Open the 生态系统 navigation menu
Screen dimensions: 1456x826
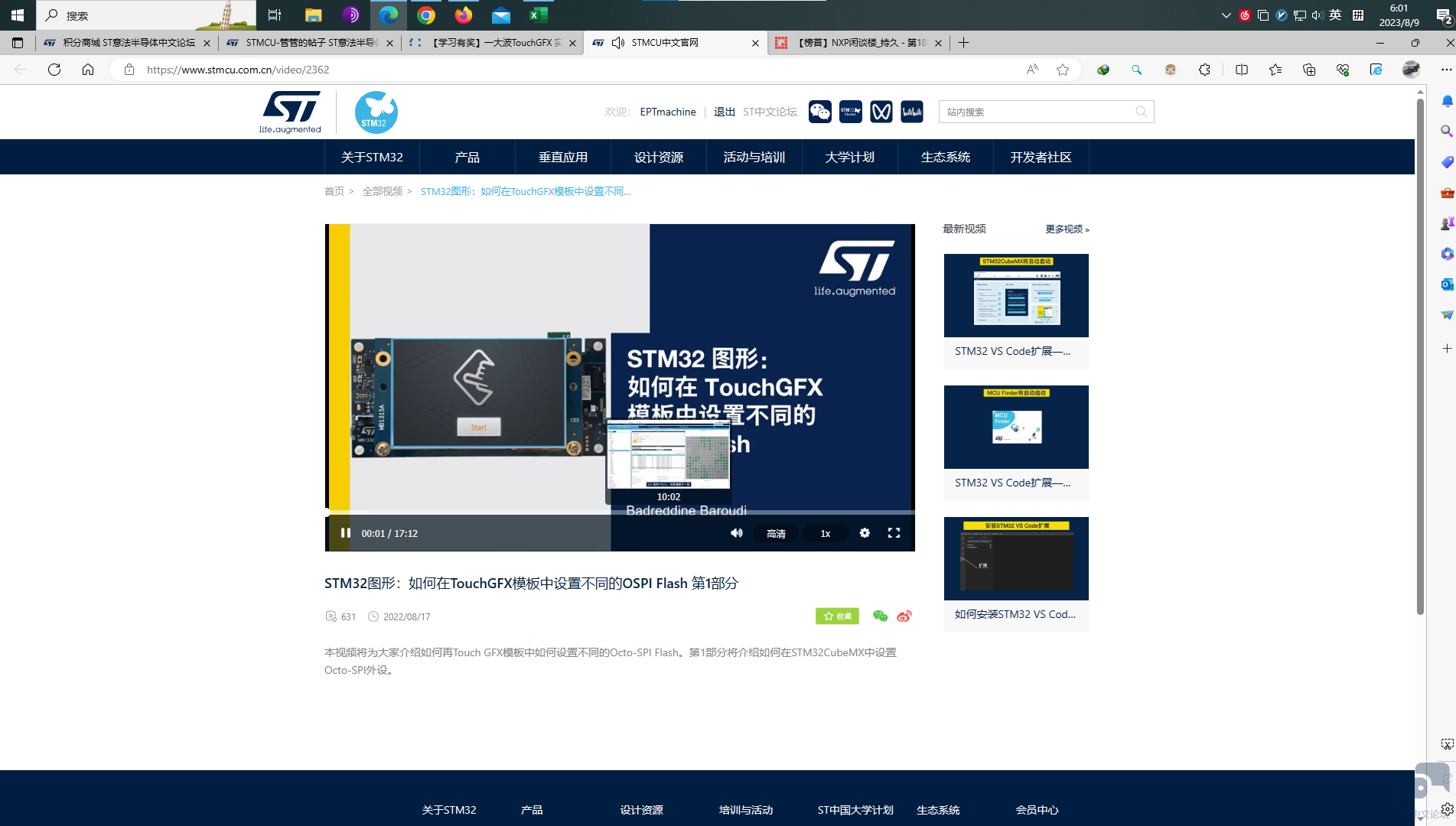coord(946,158)
